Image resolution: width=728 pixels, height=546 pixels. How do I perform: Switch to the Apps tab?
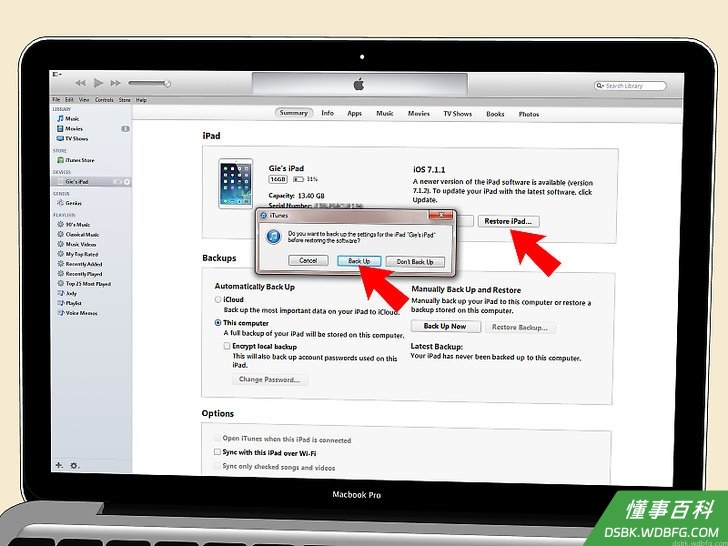[354, 113]
